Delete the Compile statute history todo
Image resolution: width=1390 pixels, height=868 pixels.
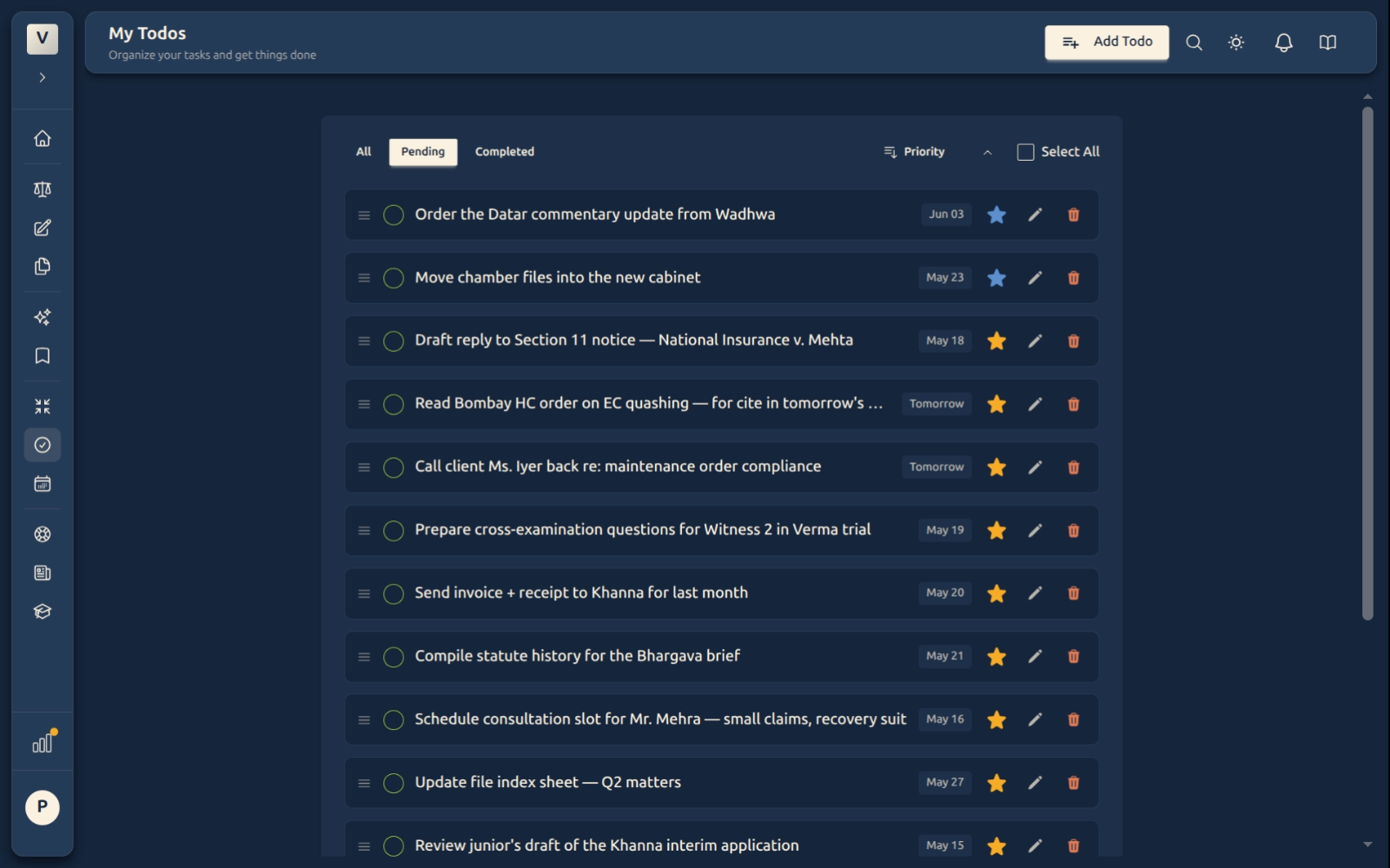coord(1073,657)
